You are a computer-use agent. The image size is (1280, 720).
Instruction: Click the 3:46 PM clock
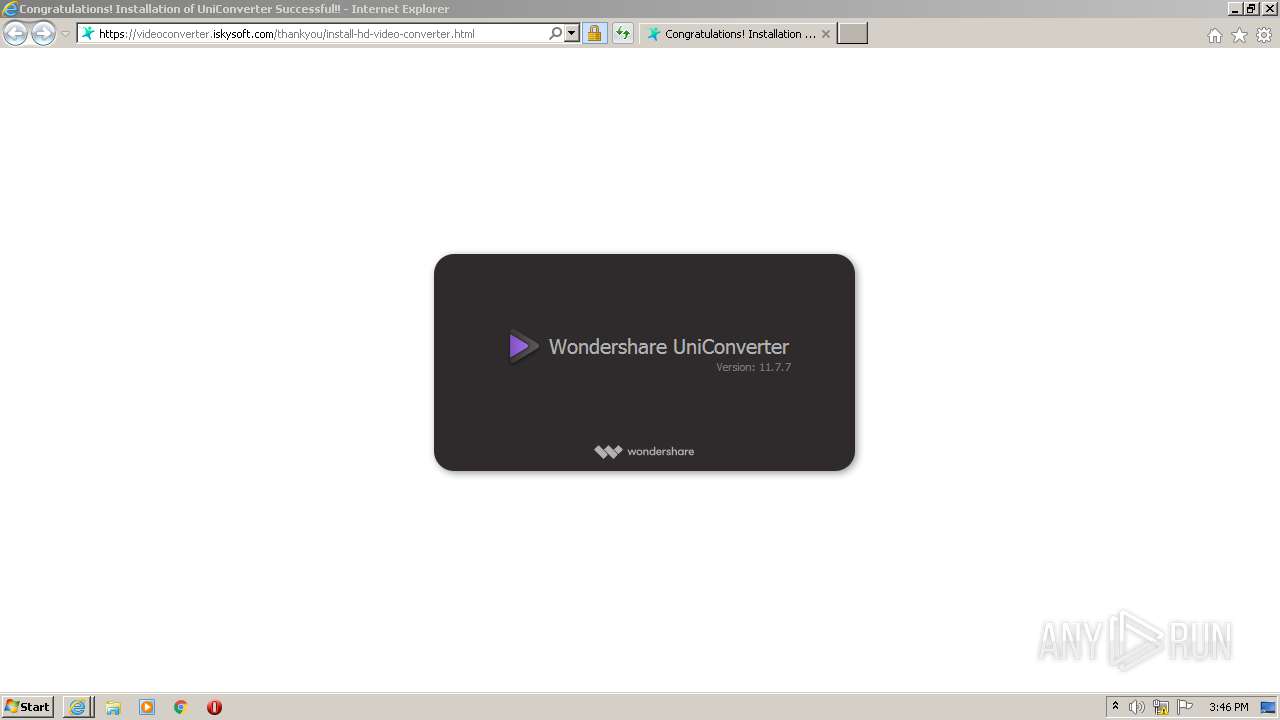[1228, 707]
